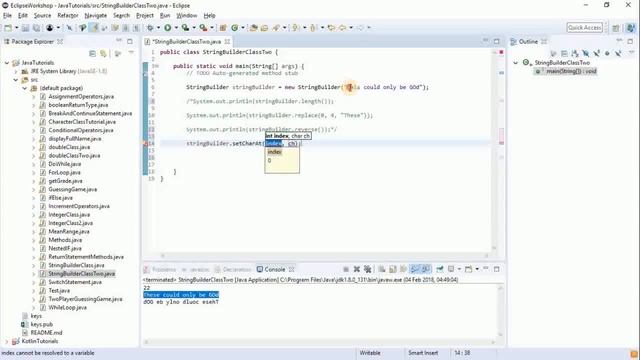Image resolution: width=640 pixels, height=360 pixels.
Task: Collapse StringBuilderClassTwo in Outline
Action: [x=516, y=63]
